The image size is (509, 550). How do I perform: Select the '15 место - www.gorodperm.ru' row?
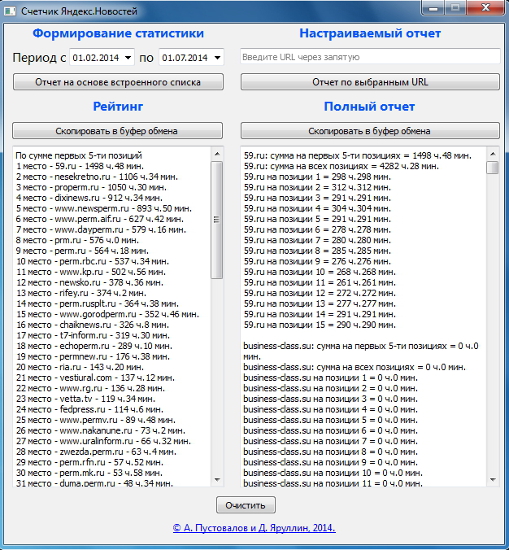pos(108,314)
